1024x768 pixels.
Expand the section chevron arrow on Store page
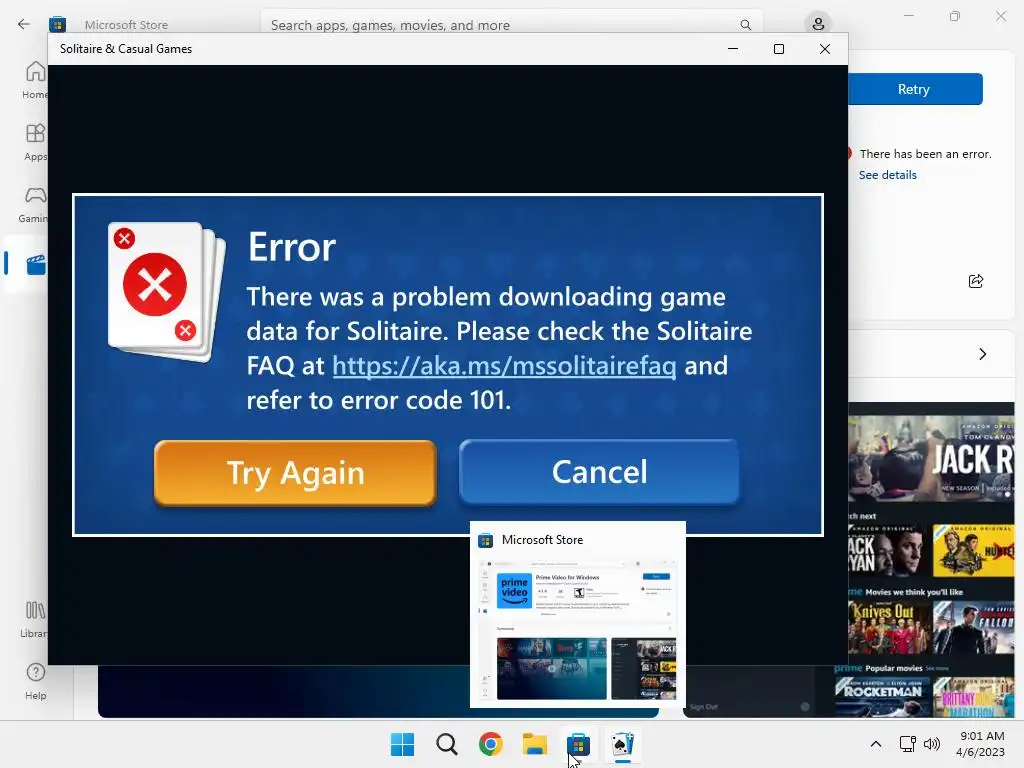[x=983, y=354]
